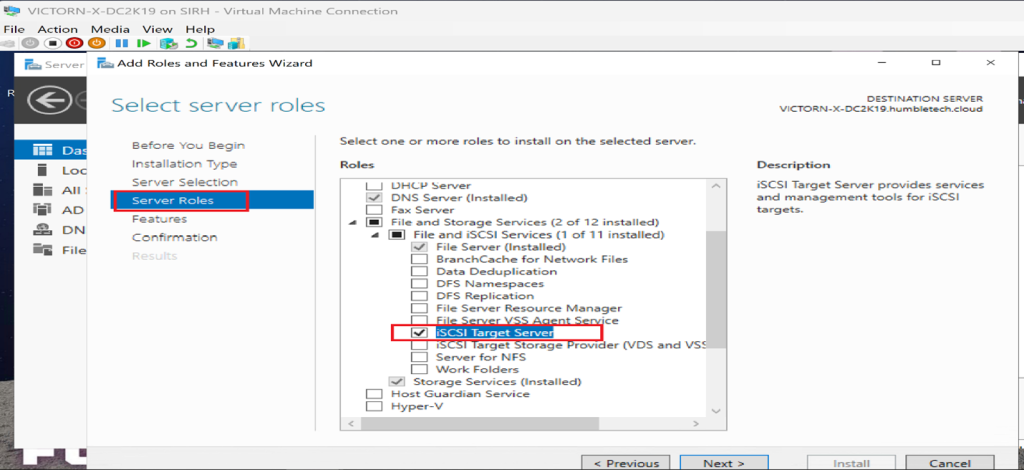
Task: Click the red Shut Down VM toolbar icon
Action: pos(75,43)
